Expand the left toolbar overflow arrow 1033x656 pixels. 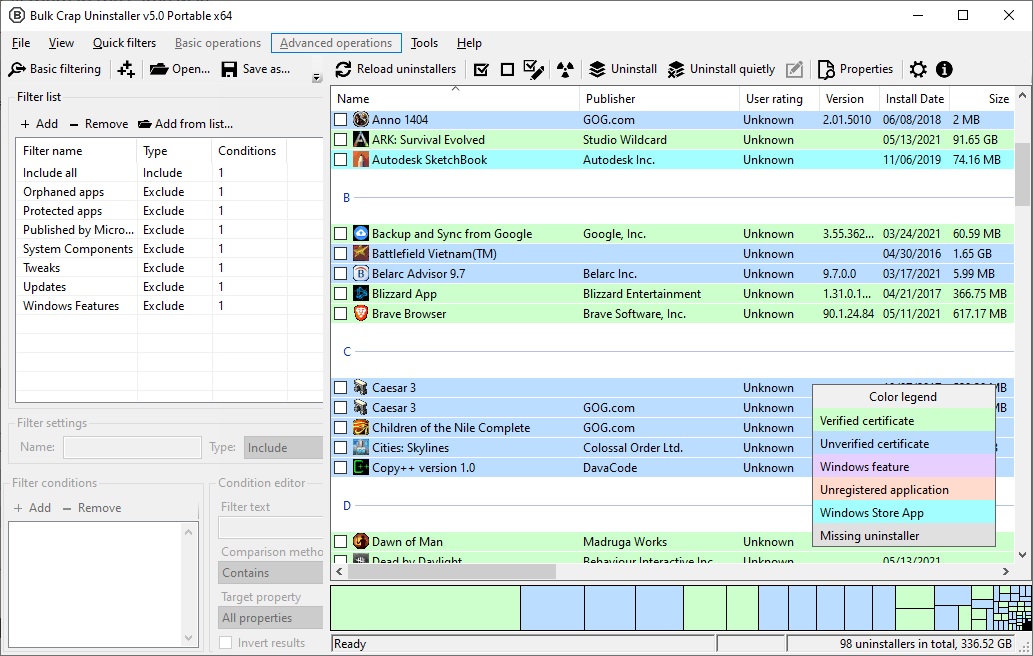point(316,78)
